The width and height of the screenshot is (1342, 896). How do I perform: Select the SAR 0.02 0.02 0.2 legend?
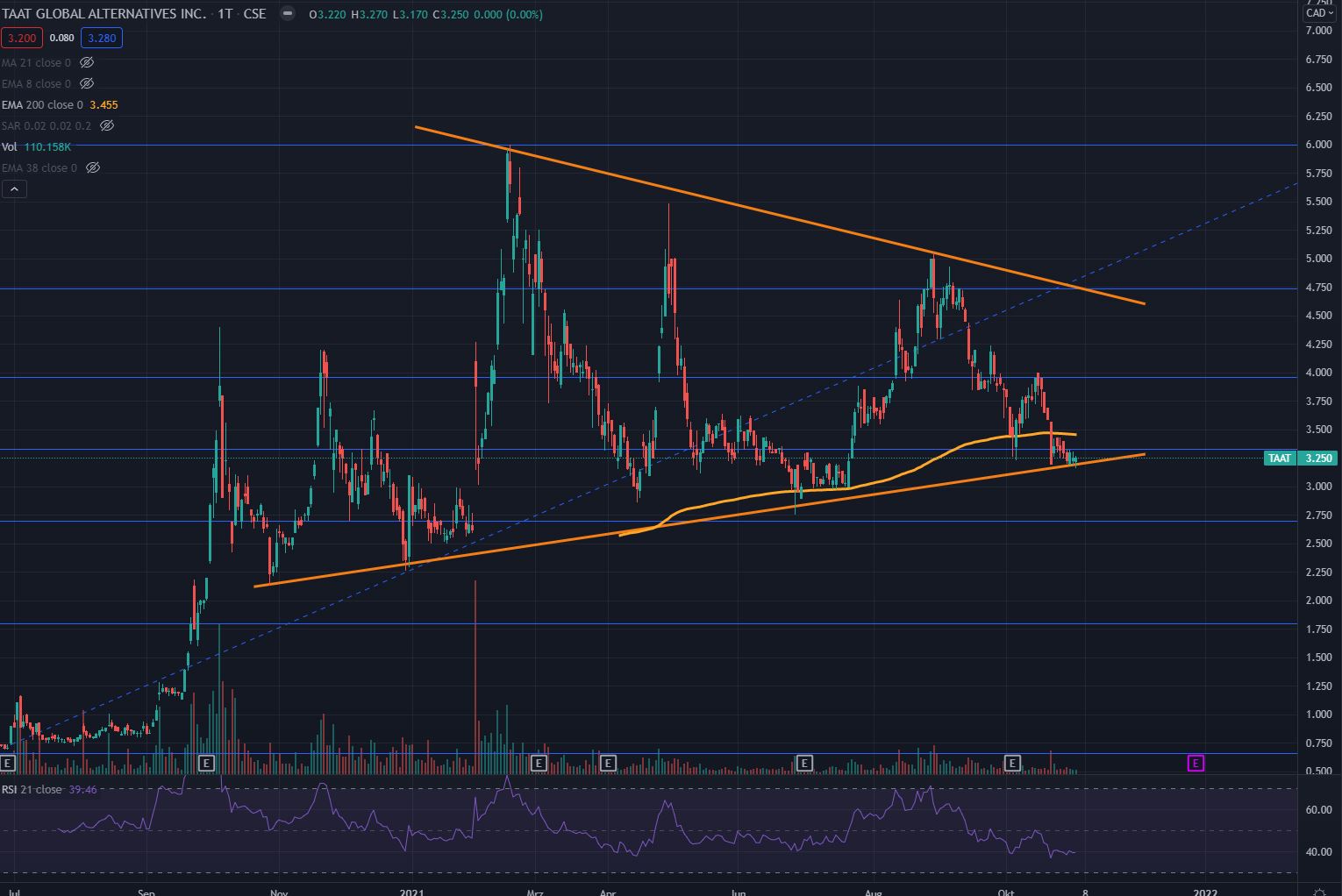click(46, 126)
